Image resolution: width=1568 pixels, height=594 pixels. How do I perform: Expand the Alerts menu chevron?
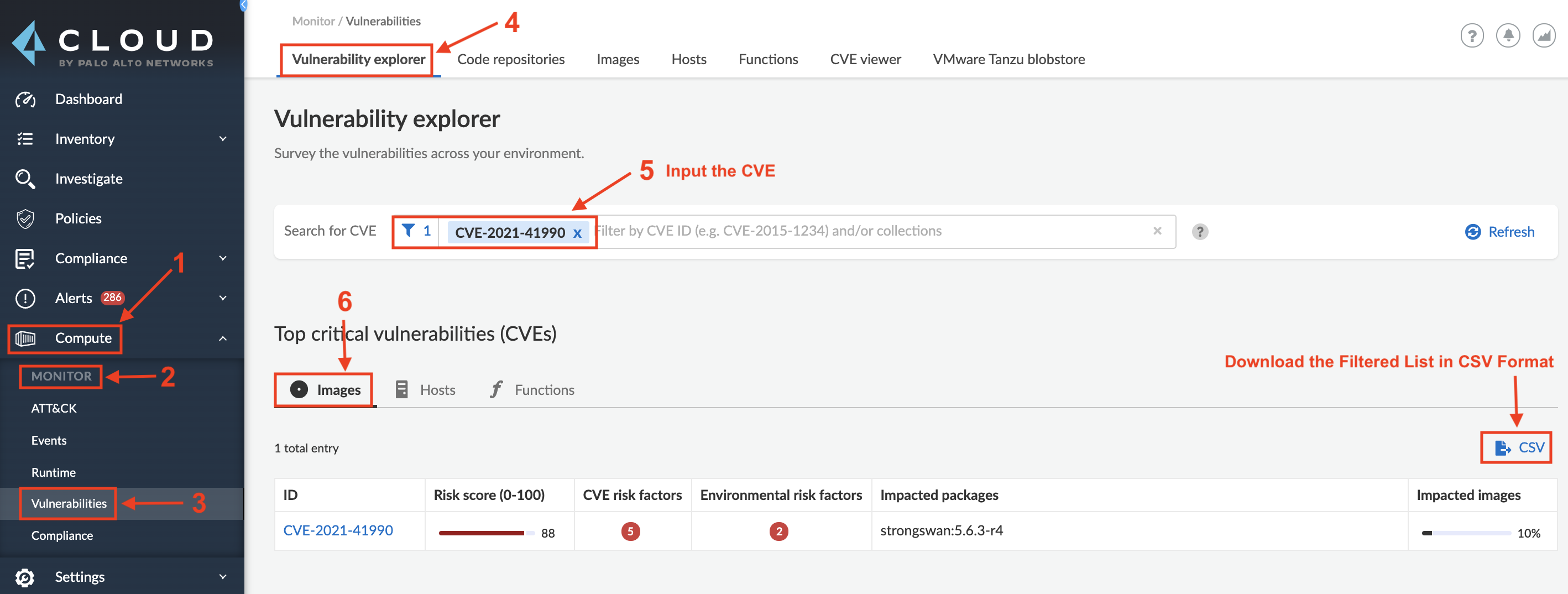point(223,298)
